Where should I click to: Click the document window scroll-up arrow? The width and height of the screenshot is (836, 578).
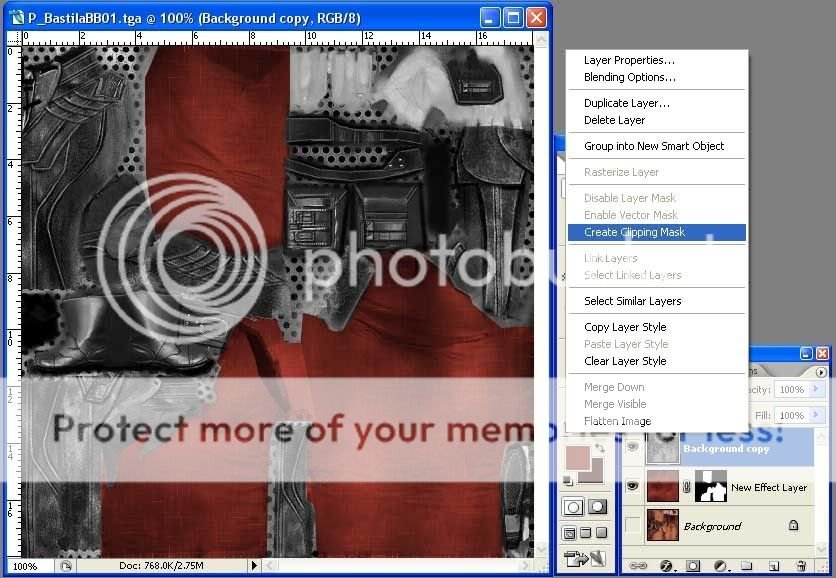541,38
